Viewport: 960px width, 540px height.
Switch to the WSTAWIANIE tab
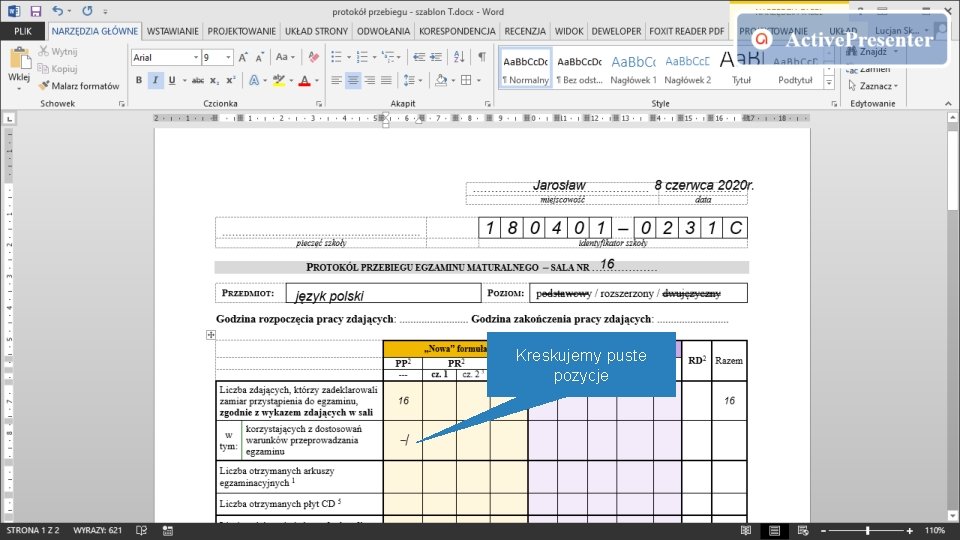coord(173,31)
